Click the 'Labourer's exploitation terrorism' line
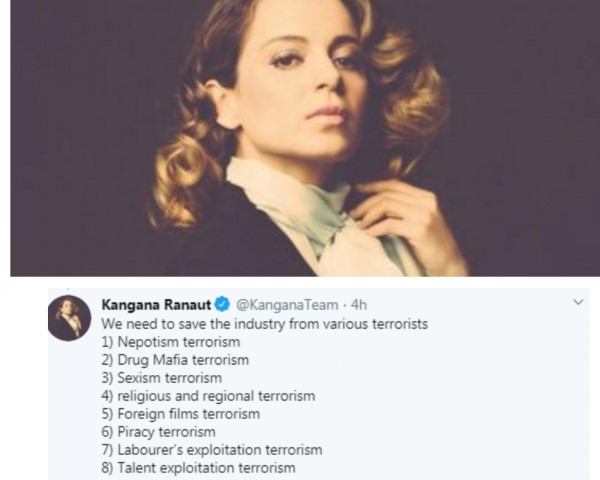The image size is (600, 480). pyautogui.click(x=212, y=450)
